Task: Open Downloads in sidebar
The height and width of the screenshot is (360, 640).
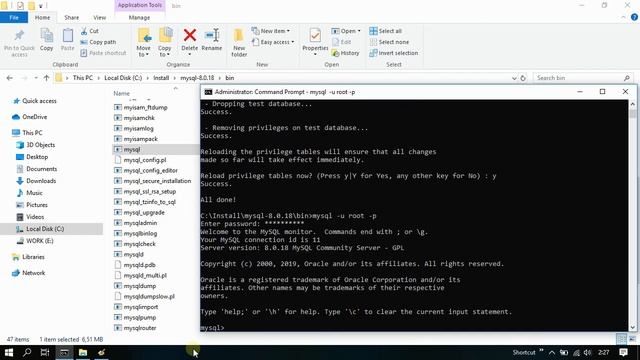Action: pyautogui.click(x=41, y=181)
